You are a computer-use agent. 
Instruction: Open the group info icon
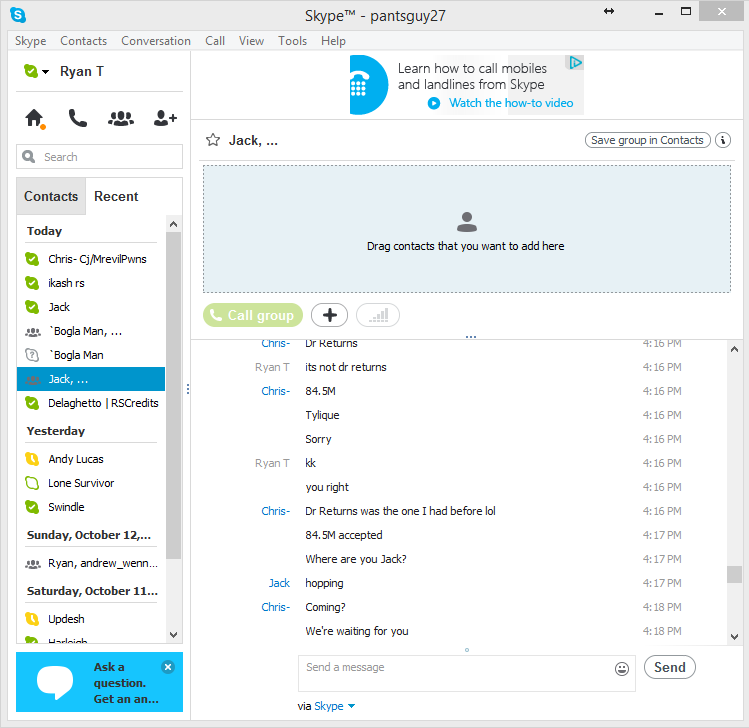click(723, 140)
